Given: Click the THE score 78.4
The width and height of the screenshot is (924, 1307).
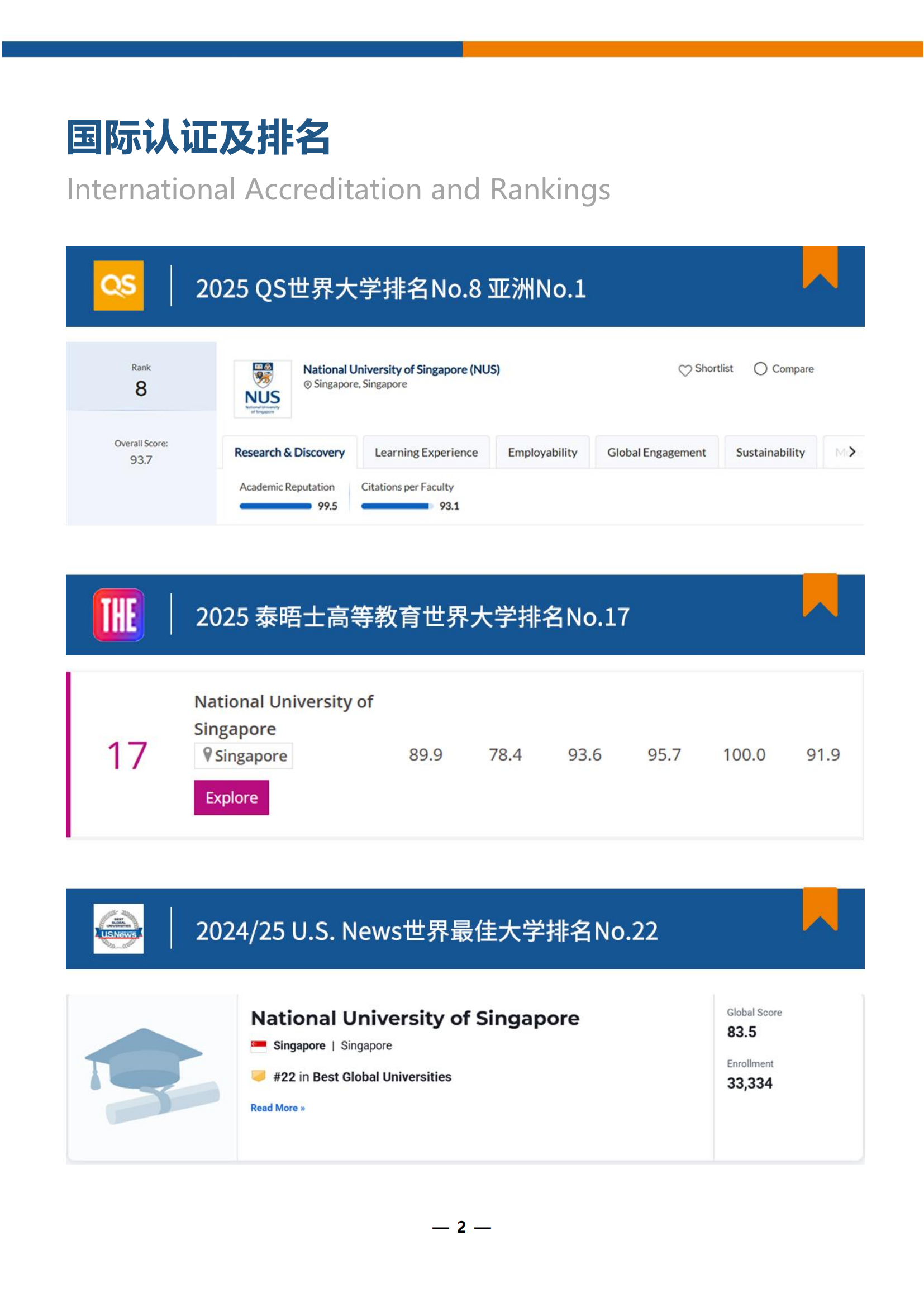Looking at the screenshot, I should (505, 755).
